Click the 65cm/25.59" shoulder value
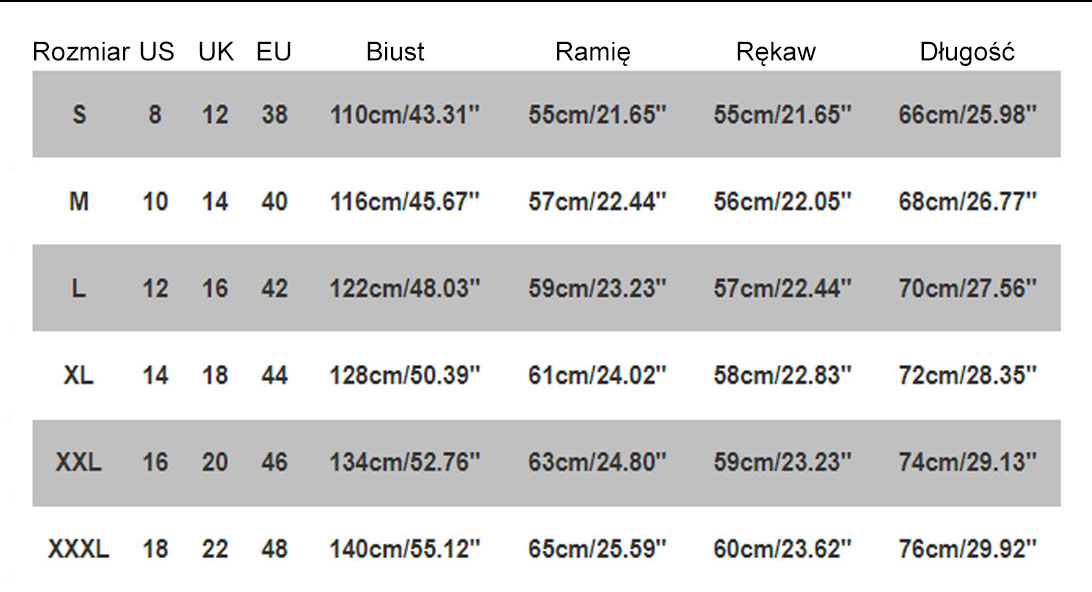 (x=597, y=549)
